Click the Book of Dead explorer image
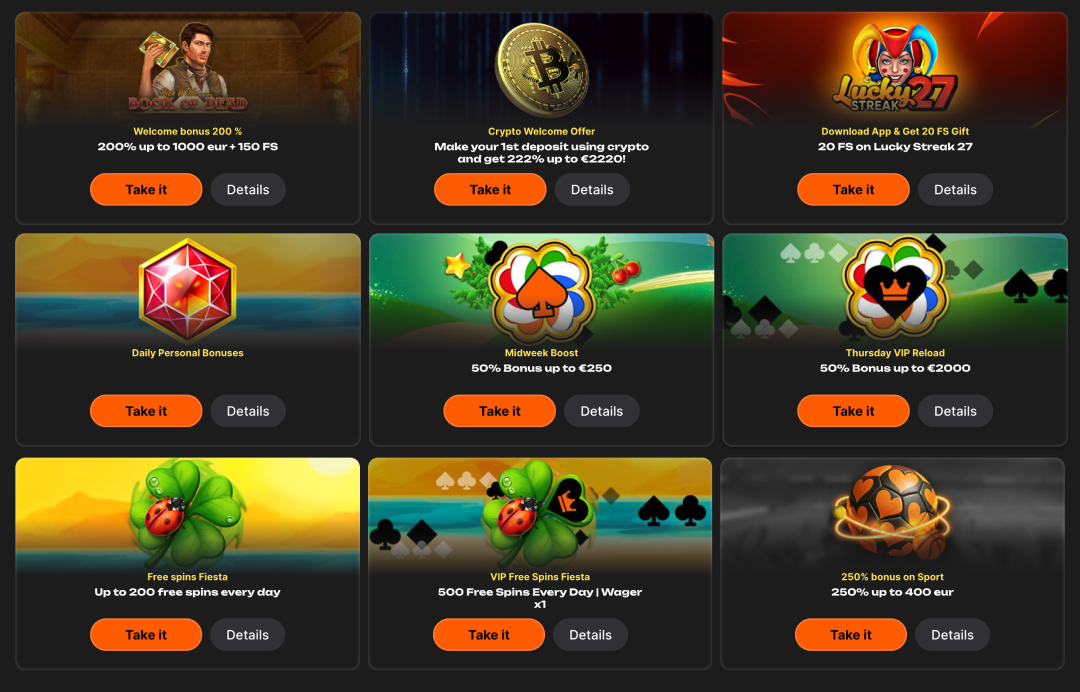1080x692 pixels. pyautogui.click(x=187, y=67)
